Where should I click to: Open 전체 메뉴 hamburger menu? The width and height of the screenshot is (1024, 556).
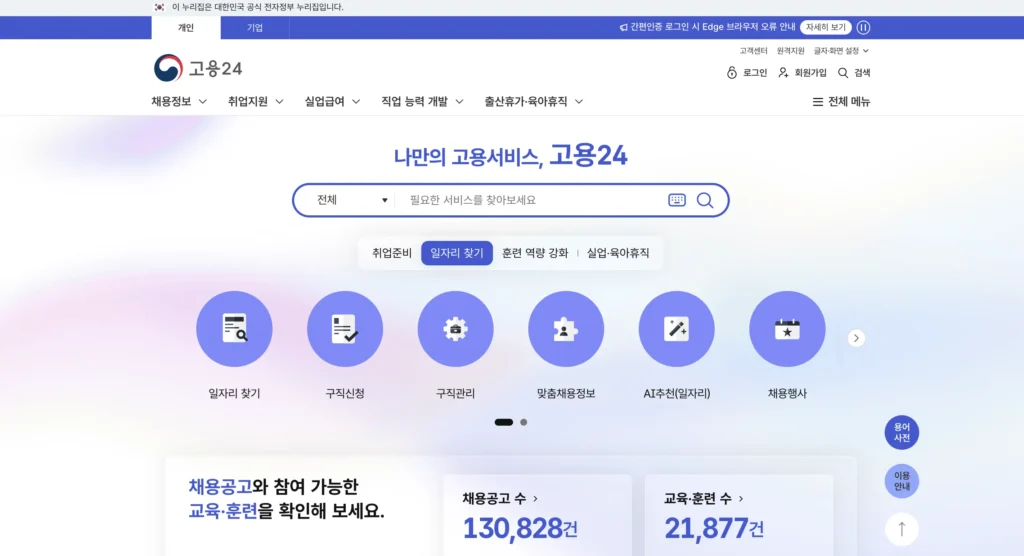point(841,101)
